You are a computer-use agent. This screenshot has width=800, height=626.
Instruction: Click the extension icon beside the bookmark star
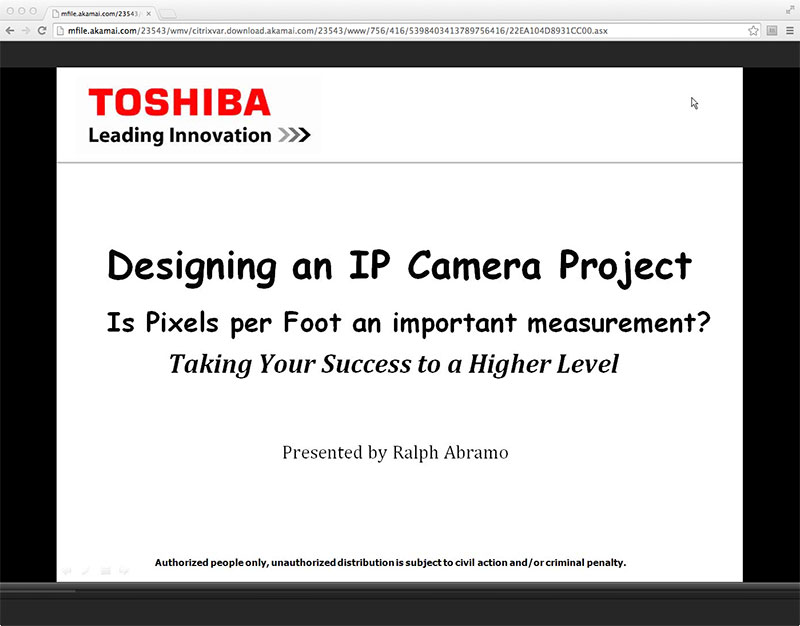772,30
